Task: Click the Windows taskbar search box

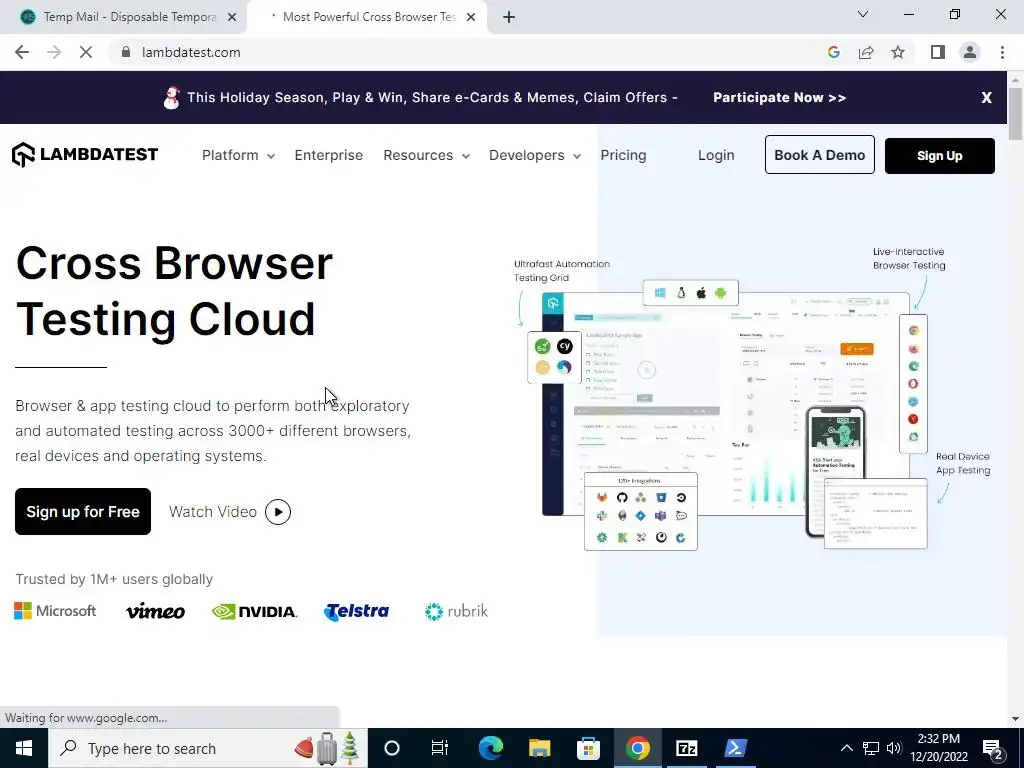Action: (208, 748)
